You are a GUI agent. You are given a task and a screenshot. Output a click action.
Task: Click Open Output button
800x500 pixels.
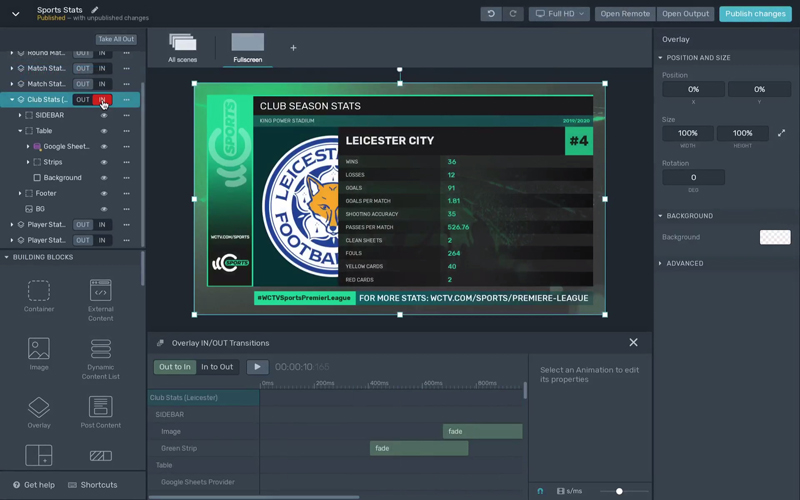point(685,14)
